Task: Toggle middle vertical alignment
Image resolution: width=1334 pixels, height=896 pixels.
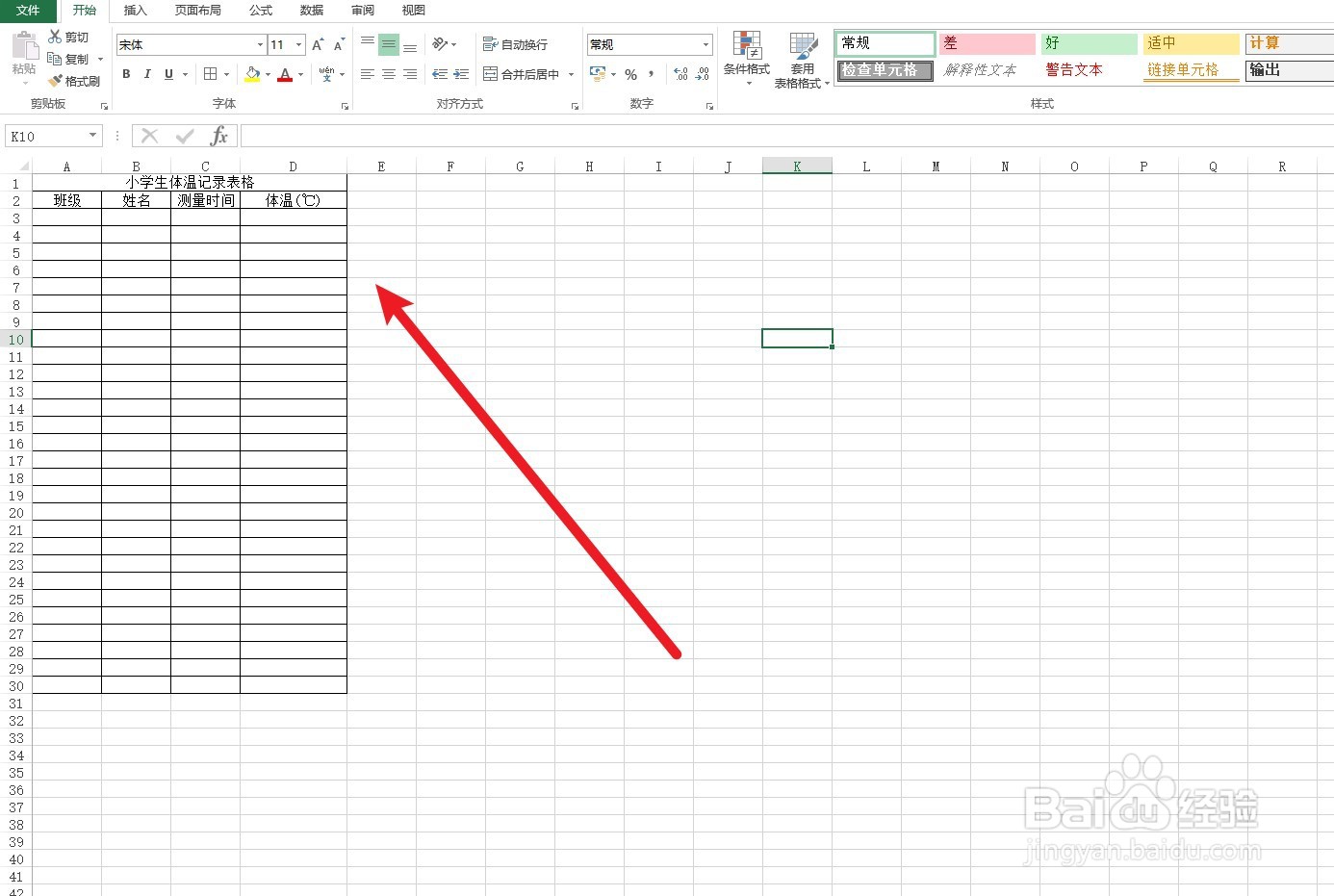Action: click(x=389, y=44)
